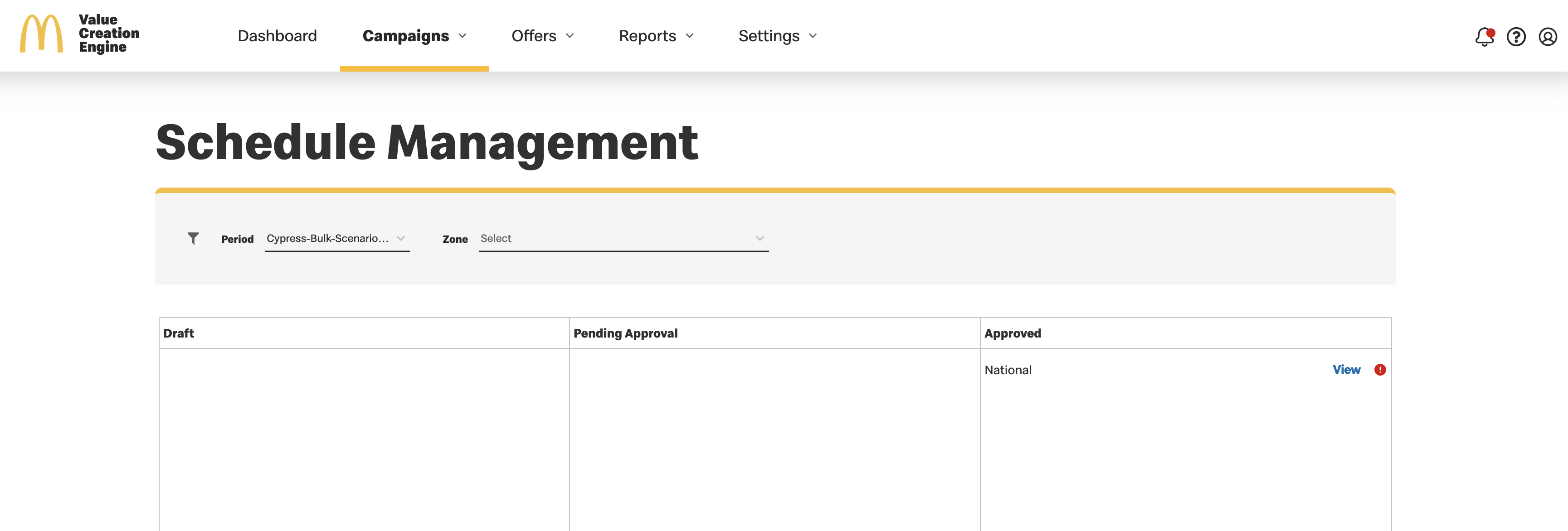Select the National entry under Approved
This screenshot has width=1568, height=531.
pos(1008,370)
